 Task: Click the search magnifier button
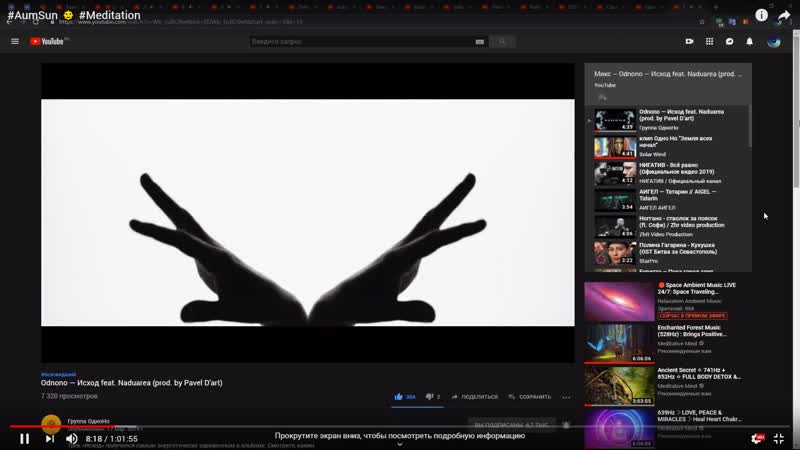(x=502, y=42)
